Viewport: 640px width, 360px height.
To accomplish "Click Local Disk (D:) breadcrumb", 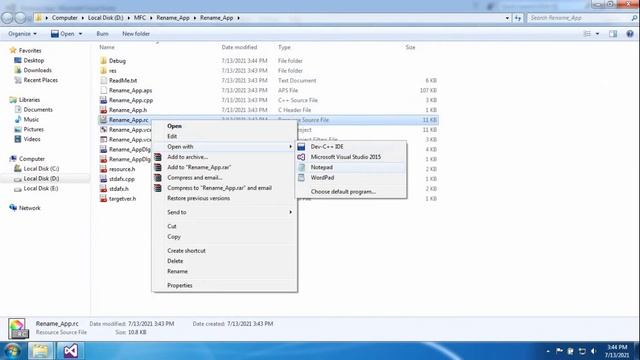I will point(105,18).
